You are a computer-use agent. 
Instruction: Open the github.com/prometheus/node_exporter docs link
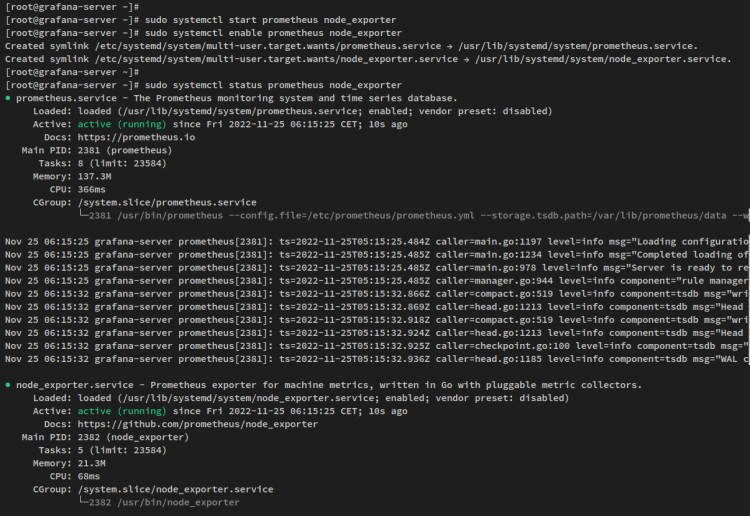click(198, 424)
